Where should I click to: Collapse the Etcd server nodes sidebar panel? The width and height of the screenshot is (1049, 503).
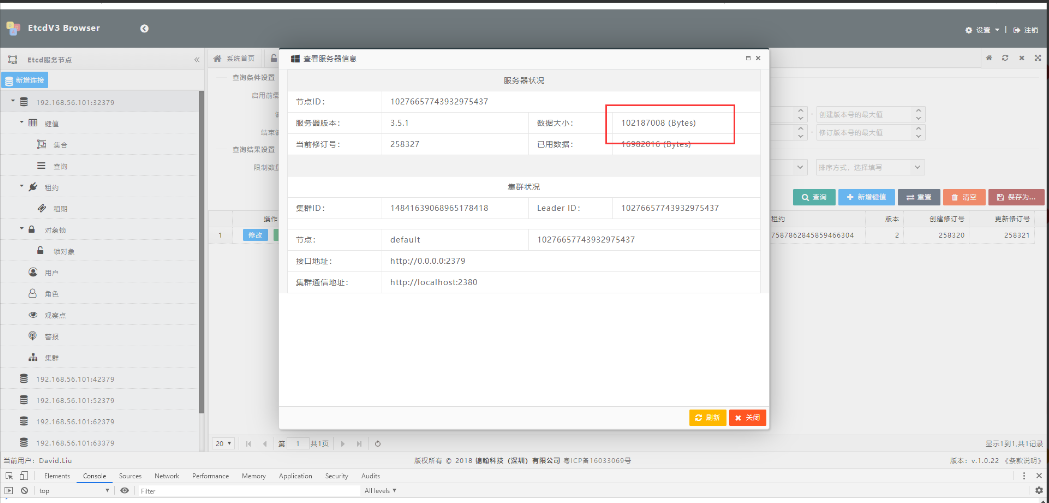pyautogui.click(x=197, y=60)
